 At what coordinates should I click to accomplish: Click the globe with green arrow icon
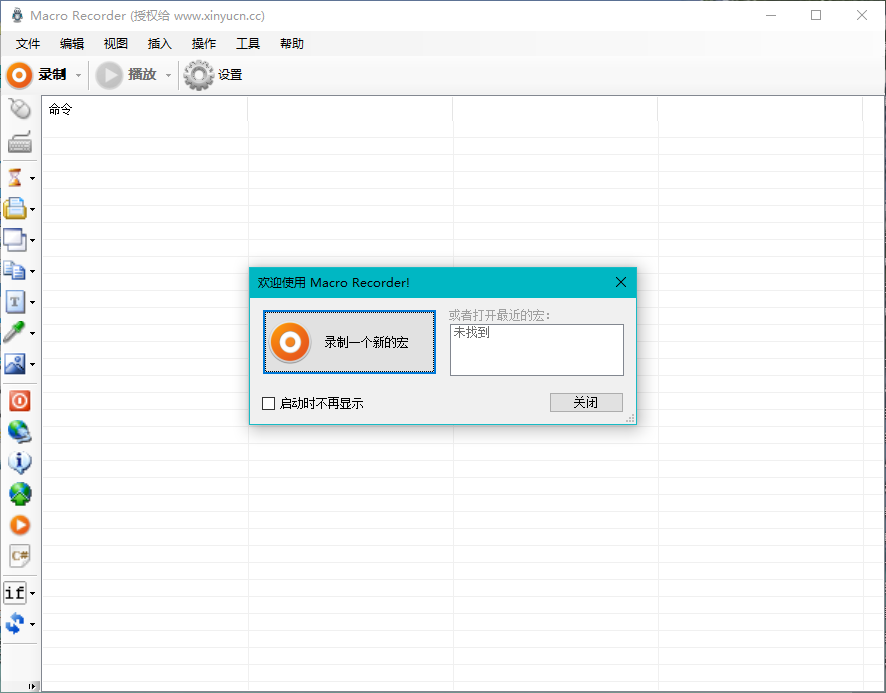[20, 493]
